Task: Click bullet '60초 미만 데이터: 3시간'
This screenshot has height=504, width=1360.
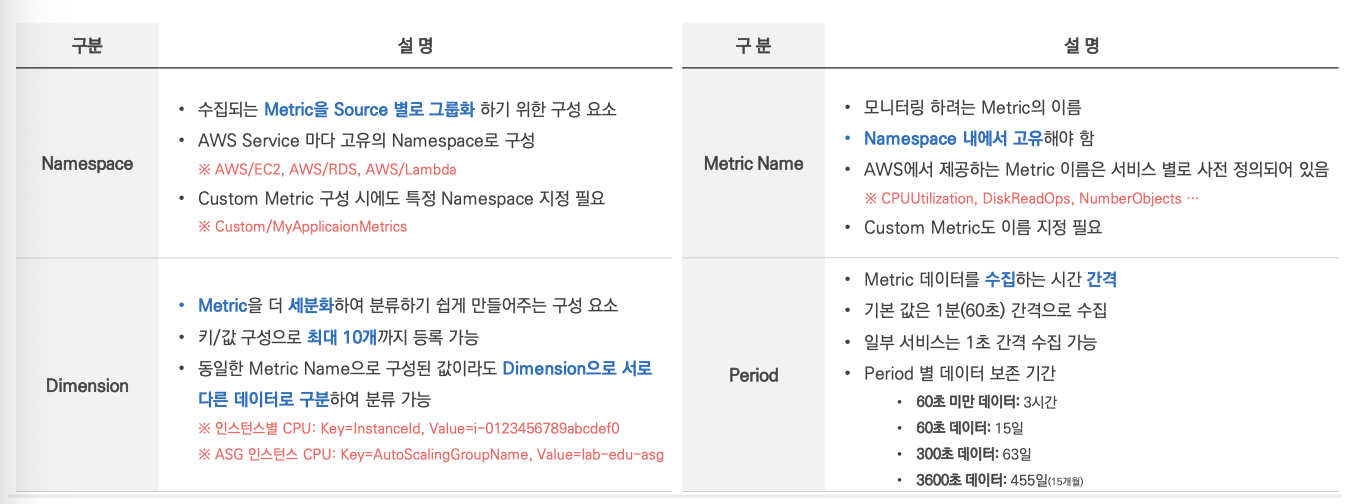Action: coord(986,402)
